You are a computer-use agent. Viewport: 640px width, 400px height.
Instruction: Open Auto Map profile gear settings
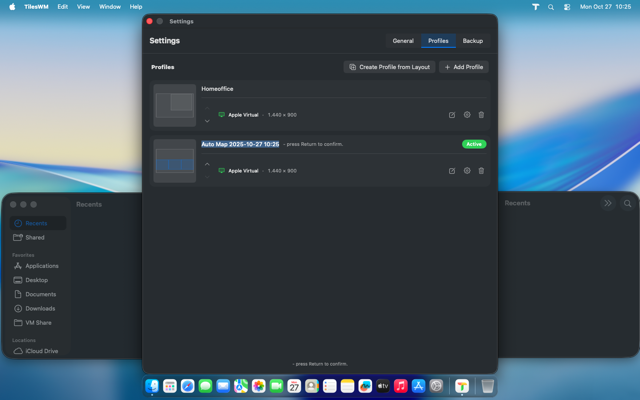467,171
